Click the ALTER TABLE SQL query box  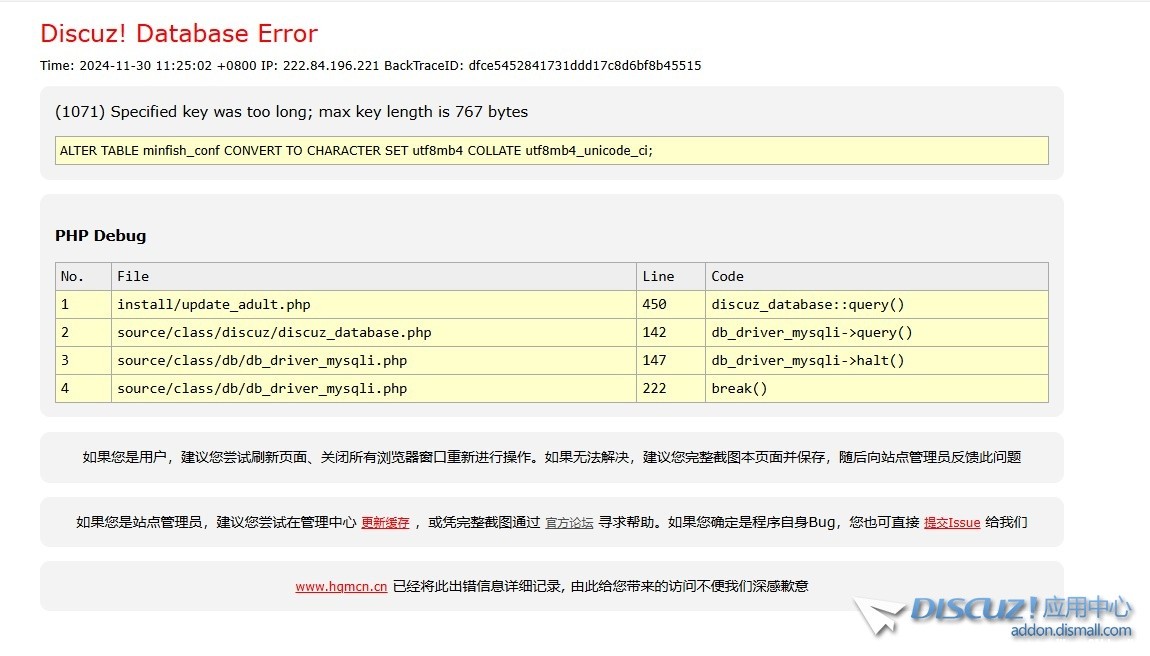tap(551, 151)
